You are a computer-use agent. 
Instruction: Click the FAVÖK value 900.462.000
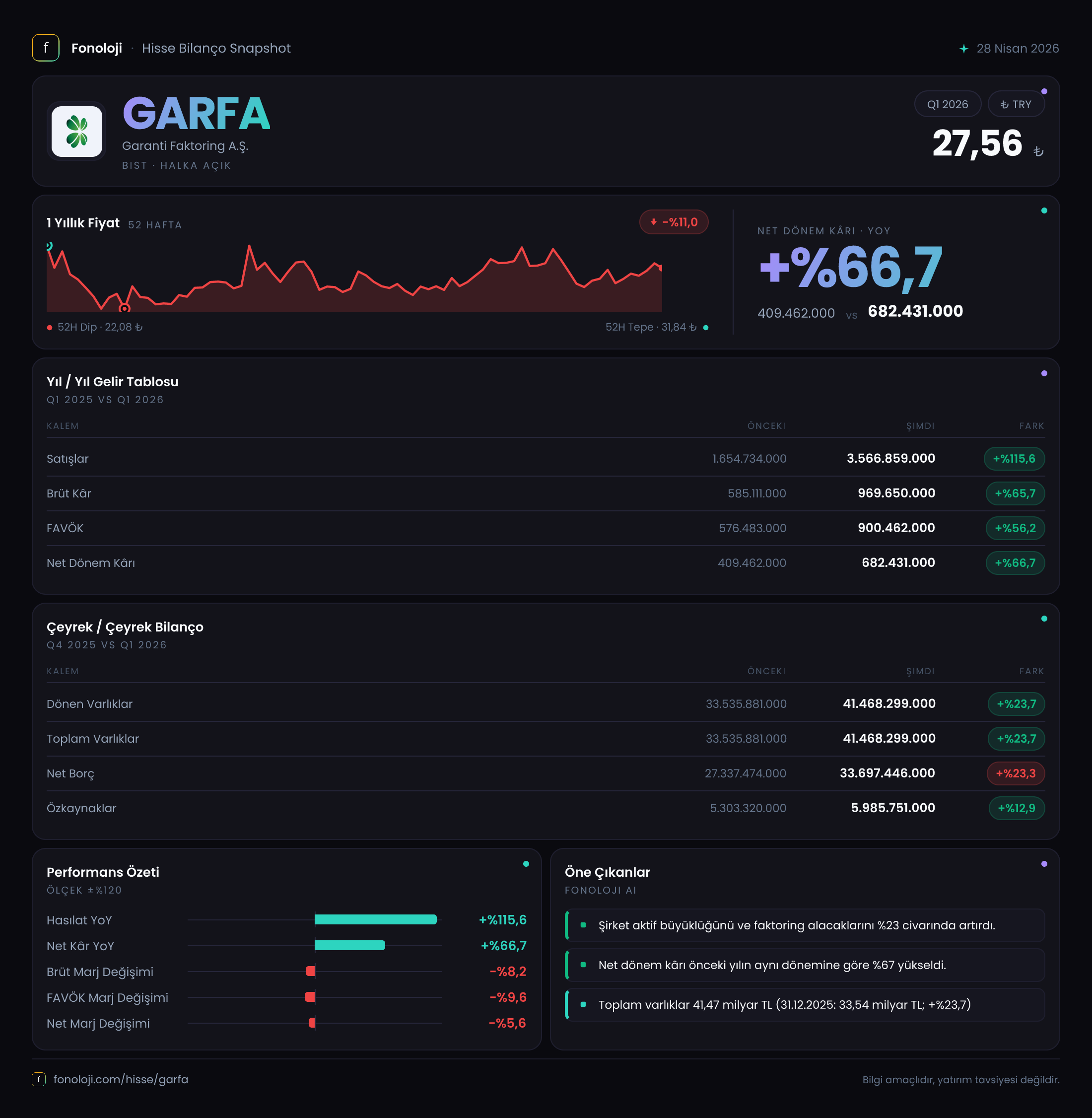click(x=896, y=528)
